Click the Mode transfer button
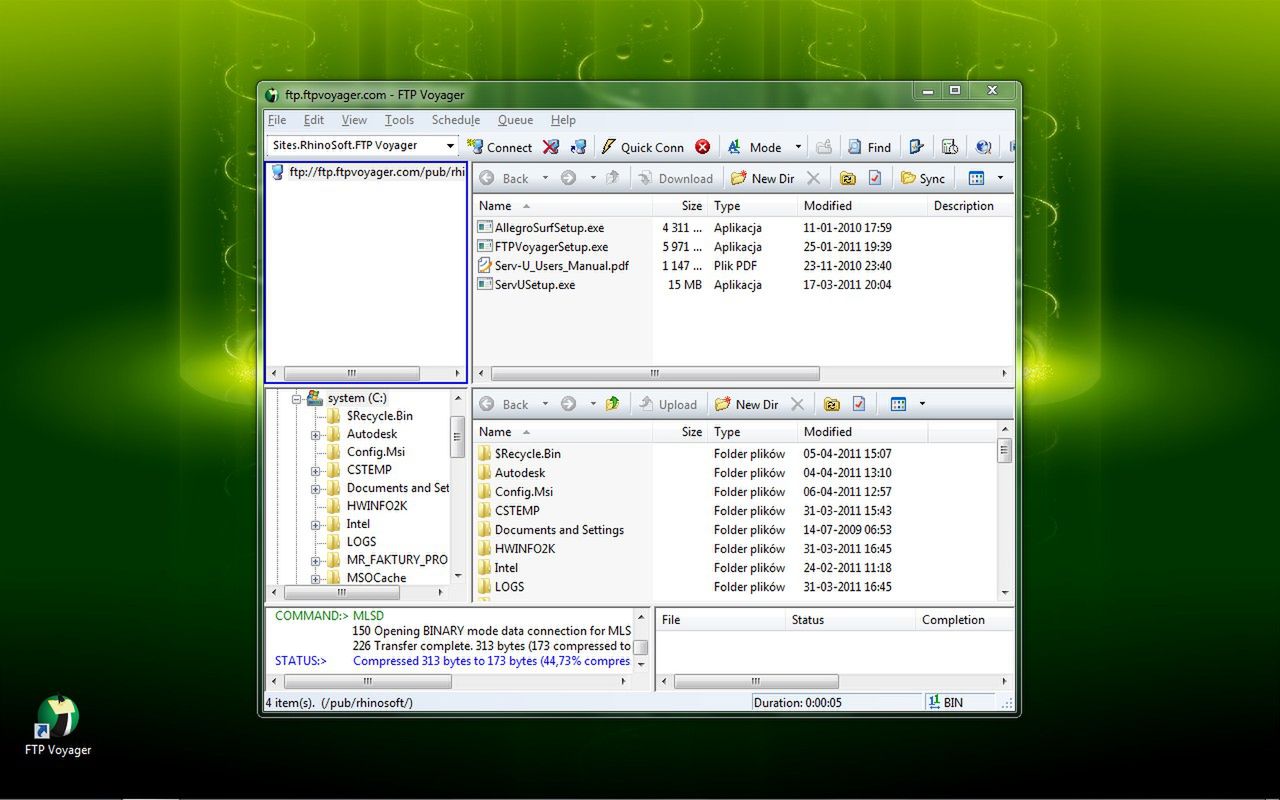The width and height of the screenshot is (1280, 800). [754, 147]
